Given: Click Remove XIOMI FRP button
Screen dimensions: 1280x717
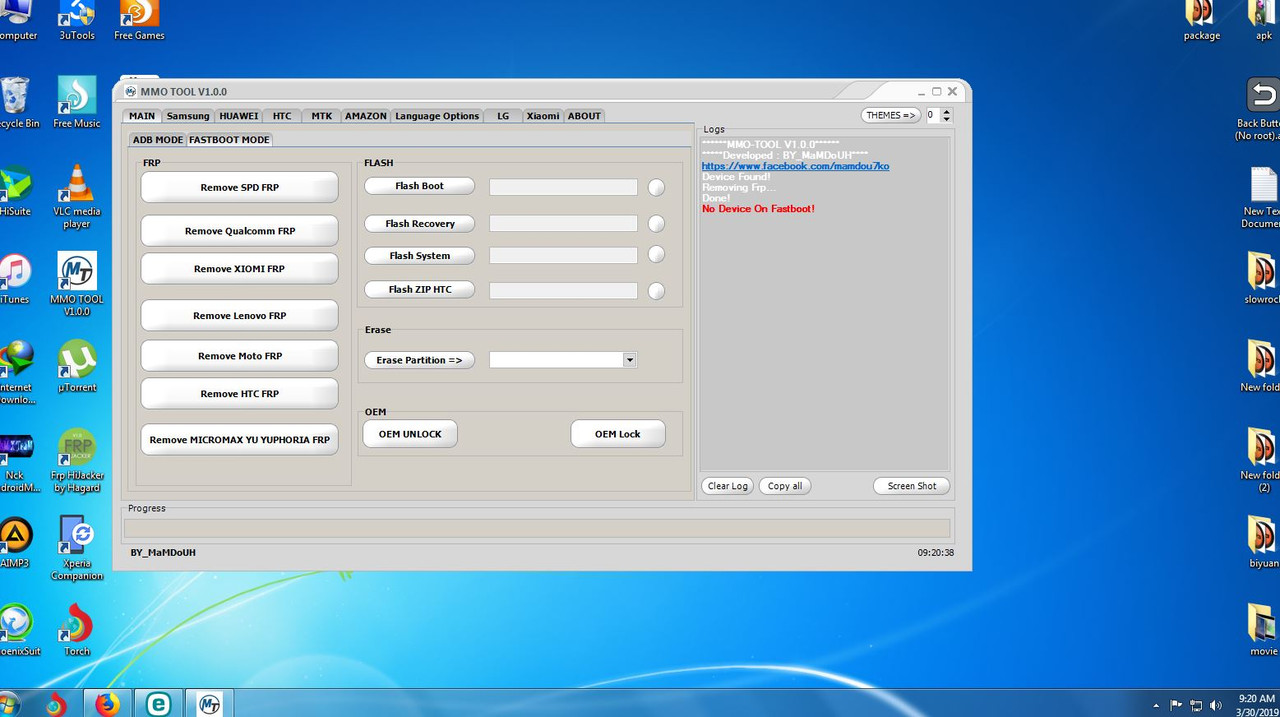Looking at the screenshot, I should click(240, 269).
